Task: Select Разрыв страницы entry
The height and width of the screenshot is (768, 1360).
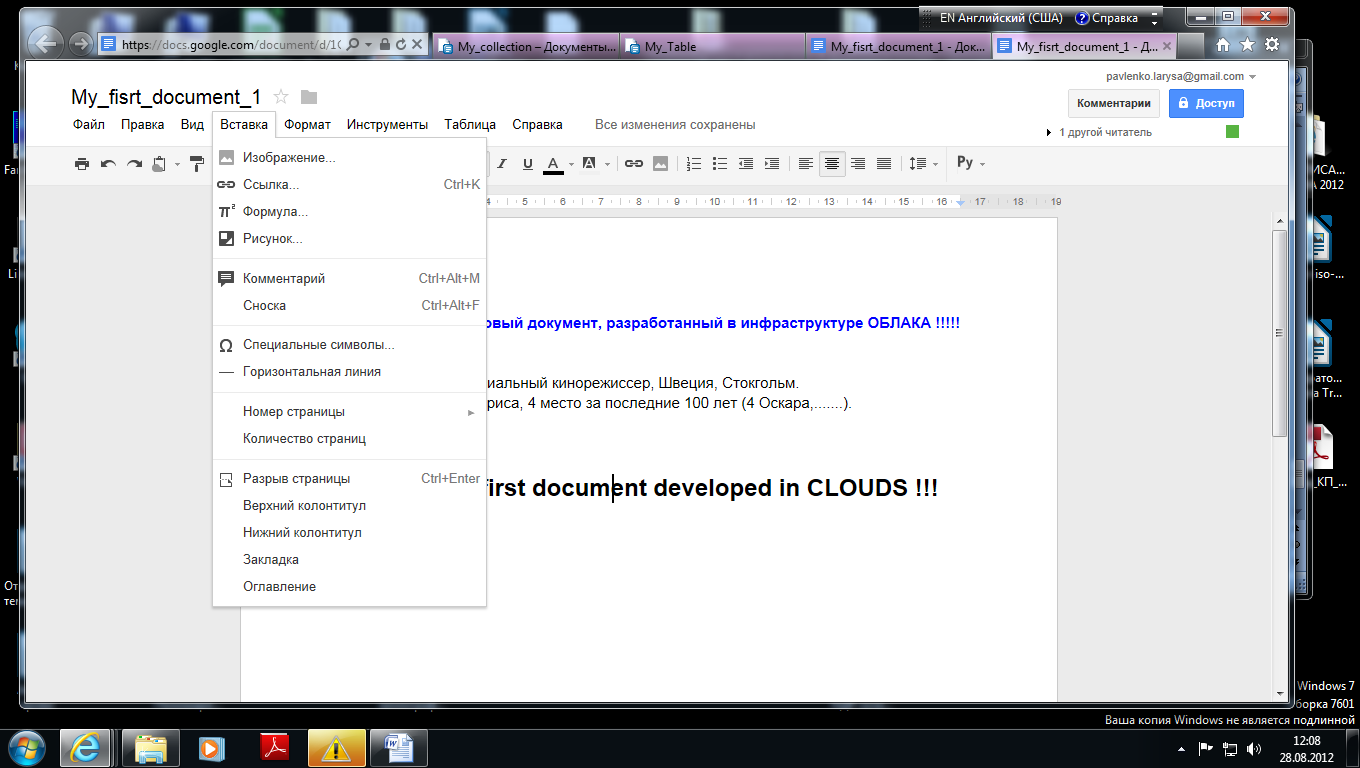Action: coord(349,479)
